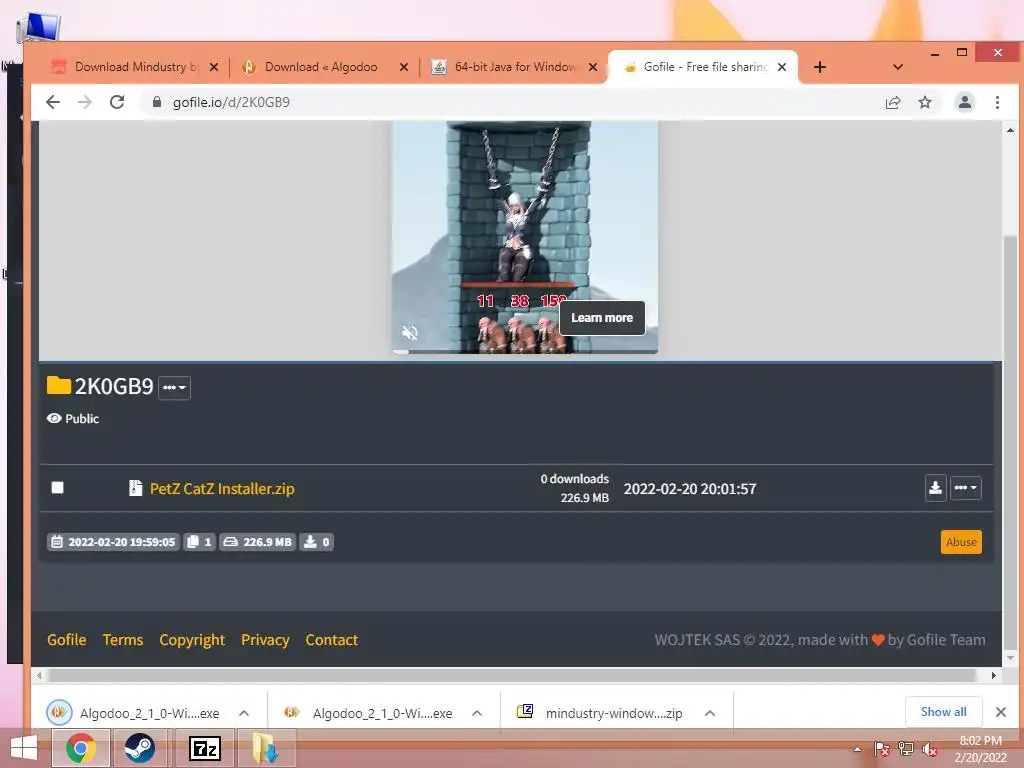This screenshot has width=1024, height=768.
Task: Click Learn more on the ad
Action: [x=602, y=318]
